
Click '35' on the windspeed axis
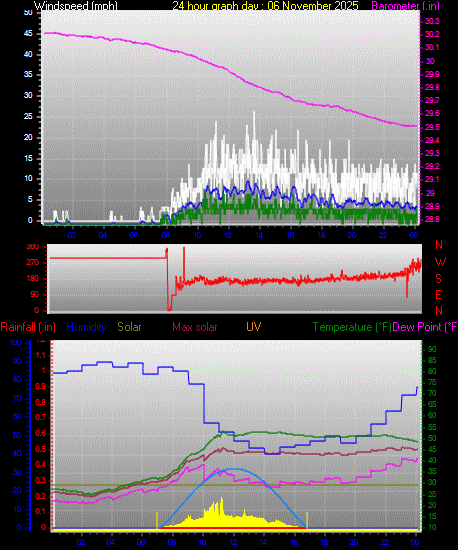point(28,75)
